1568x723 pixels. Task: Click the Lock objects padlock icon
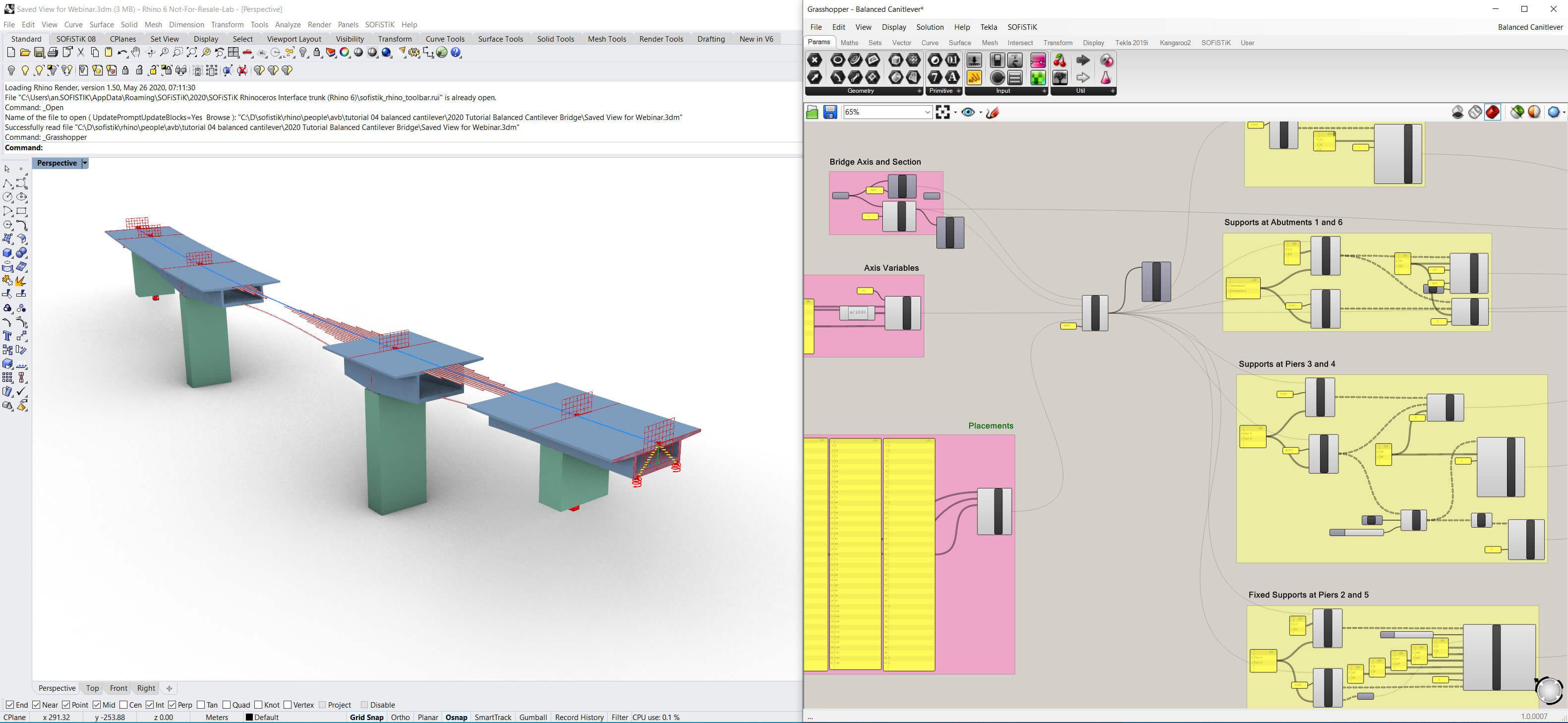click(125, 70)
